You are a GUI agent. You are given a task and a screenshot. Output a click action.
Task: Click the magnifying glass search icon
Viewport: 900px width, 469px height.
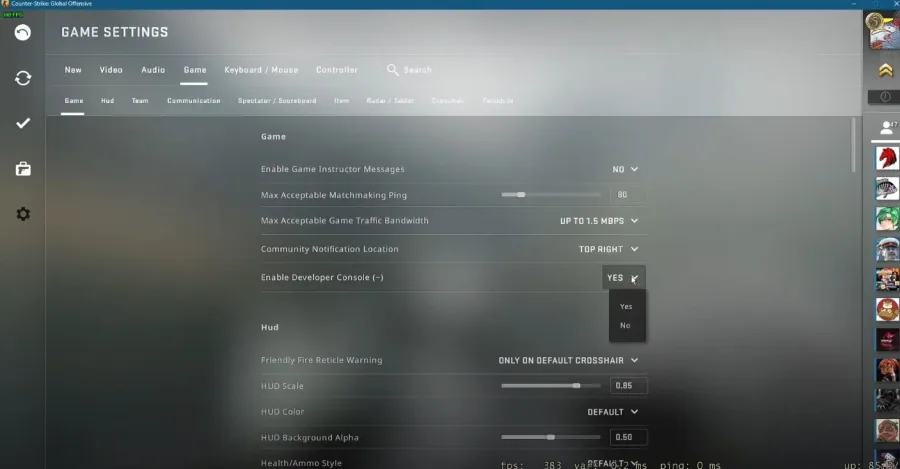coord(393,70)
